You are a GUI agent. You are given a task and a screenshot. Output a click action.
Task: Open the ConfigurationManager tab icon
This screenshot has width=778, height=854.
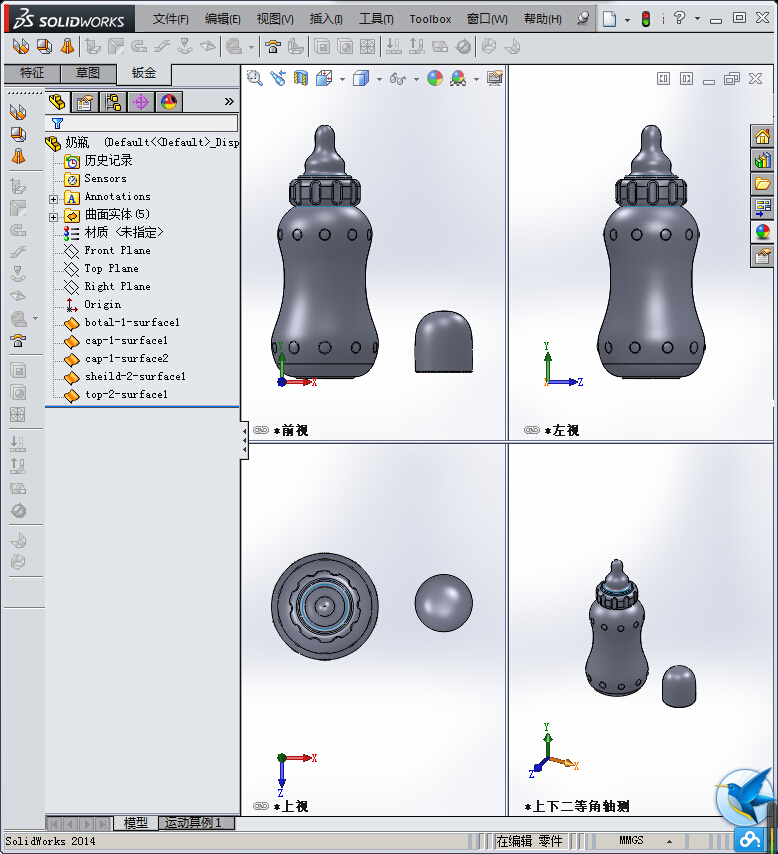[x=113, y=102]
